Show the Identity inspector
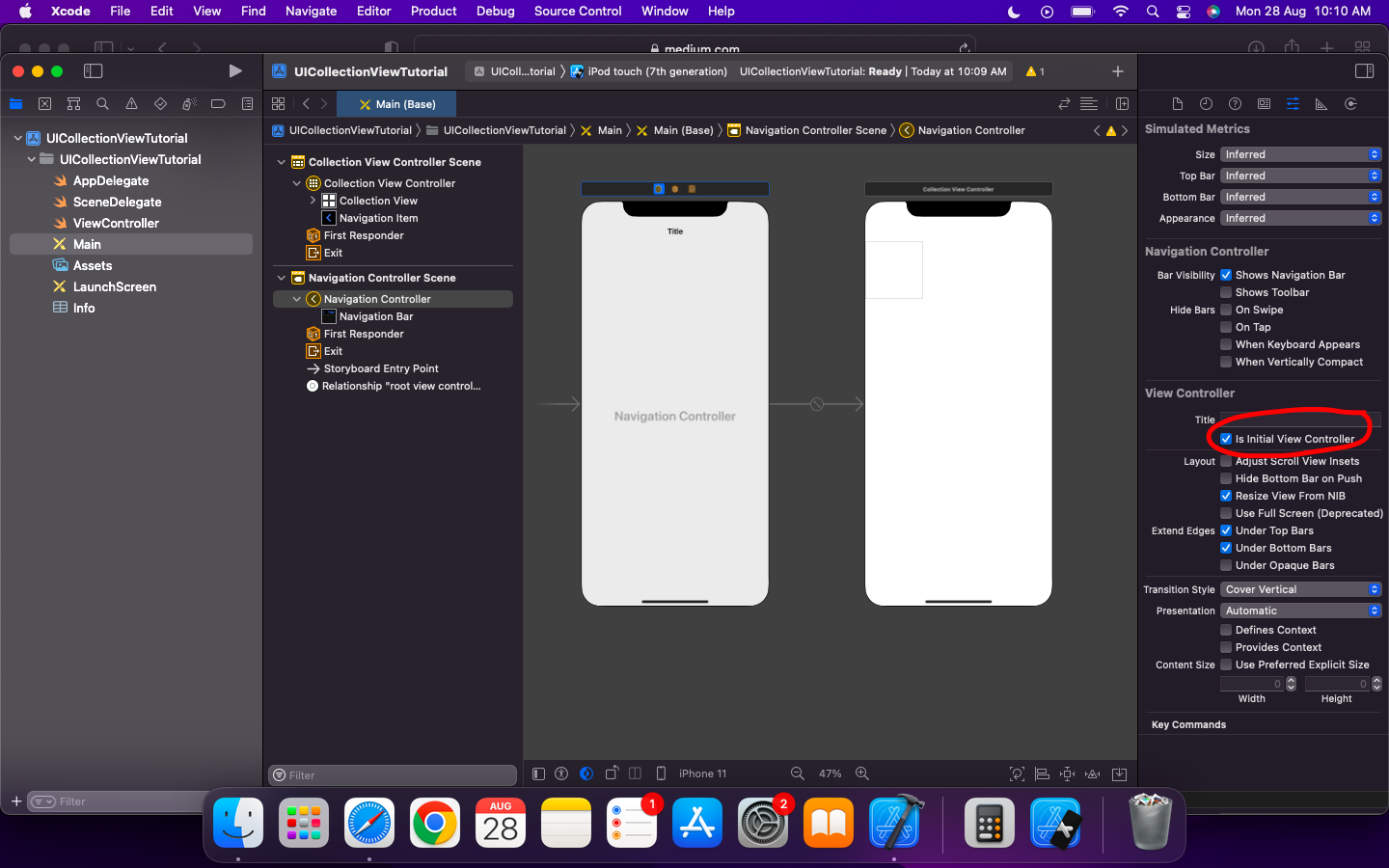 pyautogui.click(x=1264, y=104)
